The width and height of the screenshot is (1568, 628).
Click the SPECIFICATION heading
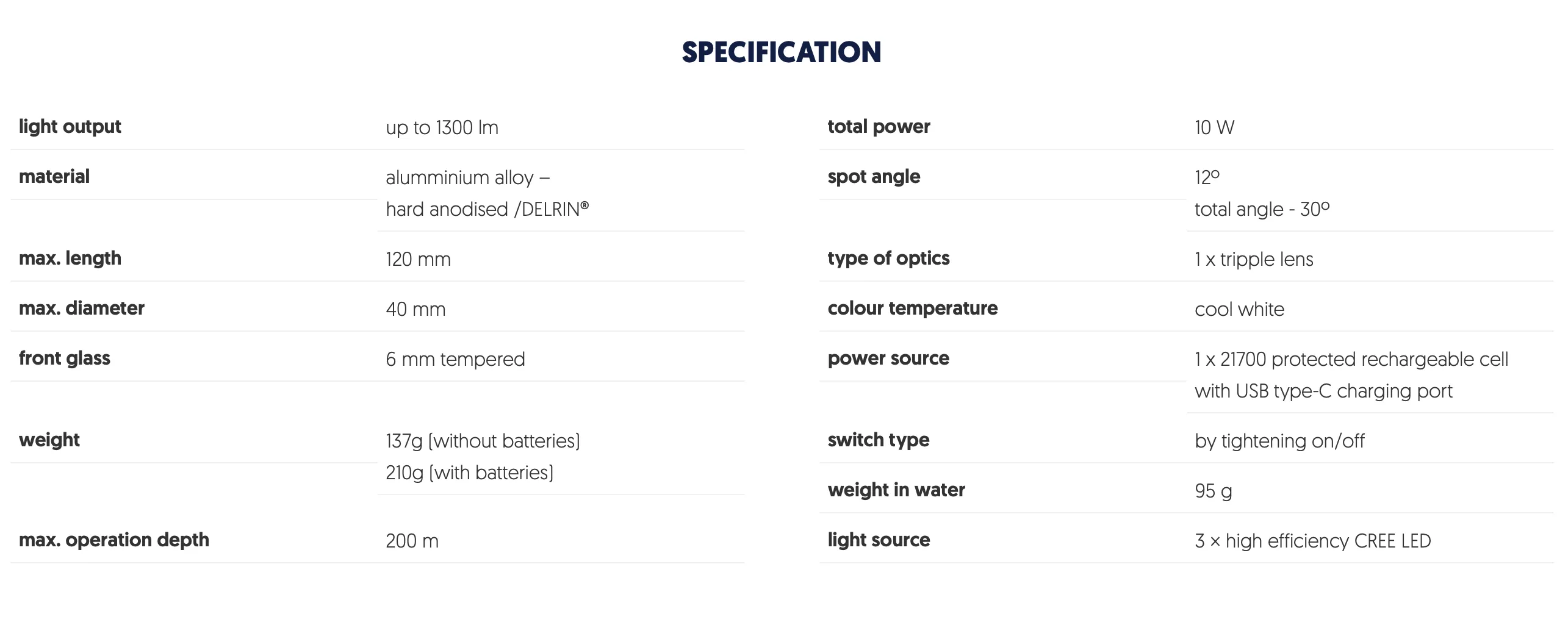(782, 52)
